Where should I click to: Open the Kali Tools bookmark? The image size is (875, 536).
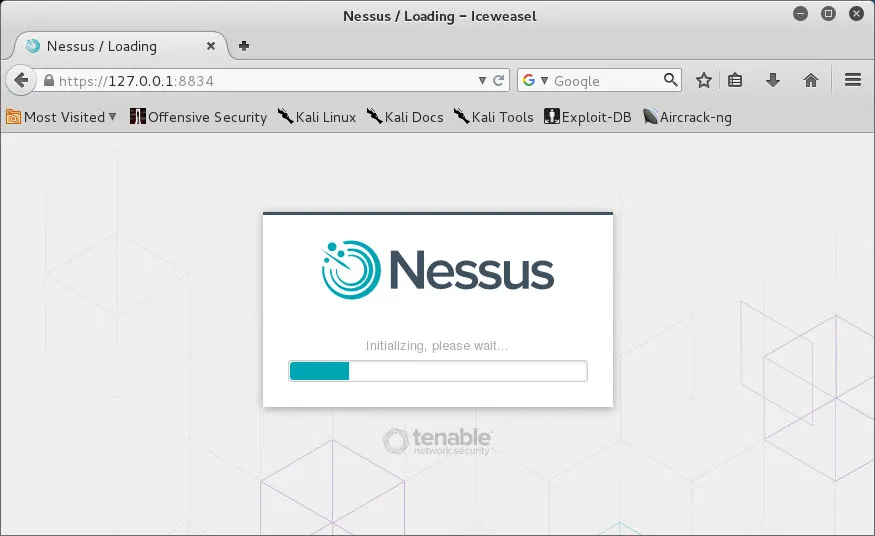493,117
